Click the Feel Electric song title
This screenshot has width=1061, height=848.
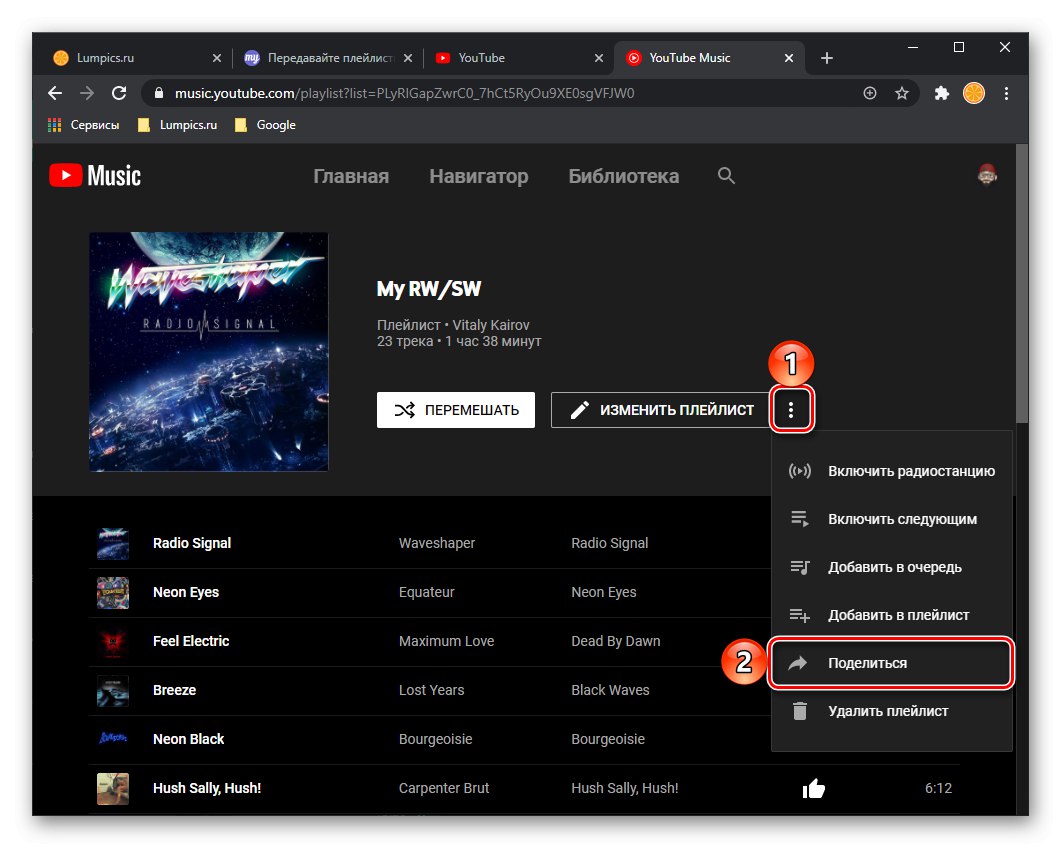(x=191, y=641)
